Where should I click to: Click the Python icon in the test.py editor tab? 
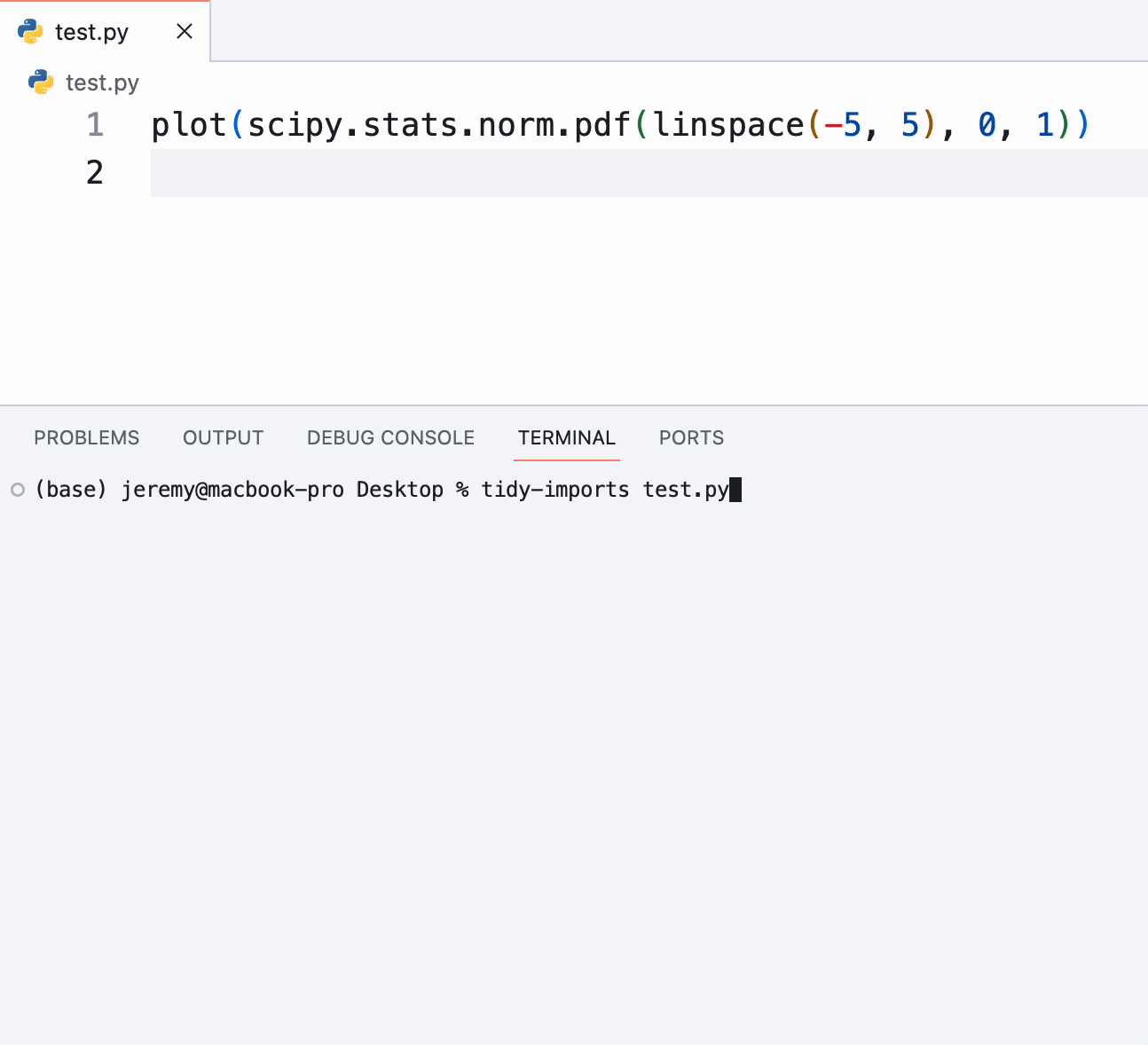(30, 32)
